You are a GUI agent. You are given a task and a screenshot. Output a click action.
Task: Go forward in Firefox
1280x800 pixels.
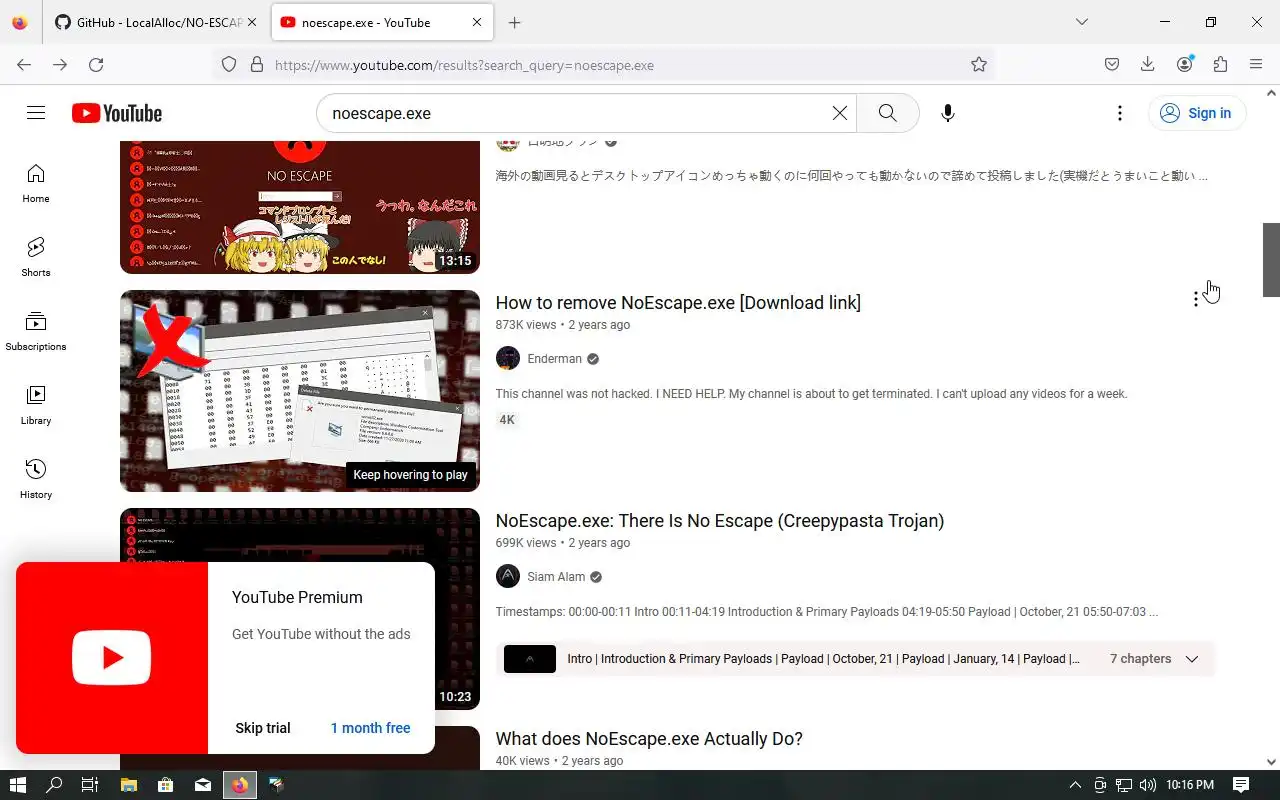tap(60, 64)
